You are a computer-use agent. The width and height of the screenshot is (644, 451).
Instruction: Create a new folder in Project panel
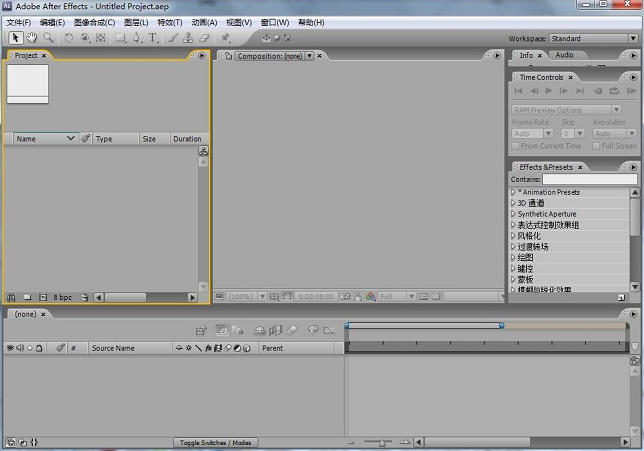point(28,297)
